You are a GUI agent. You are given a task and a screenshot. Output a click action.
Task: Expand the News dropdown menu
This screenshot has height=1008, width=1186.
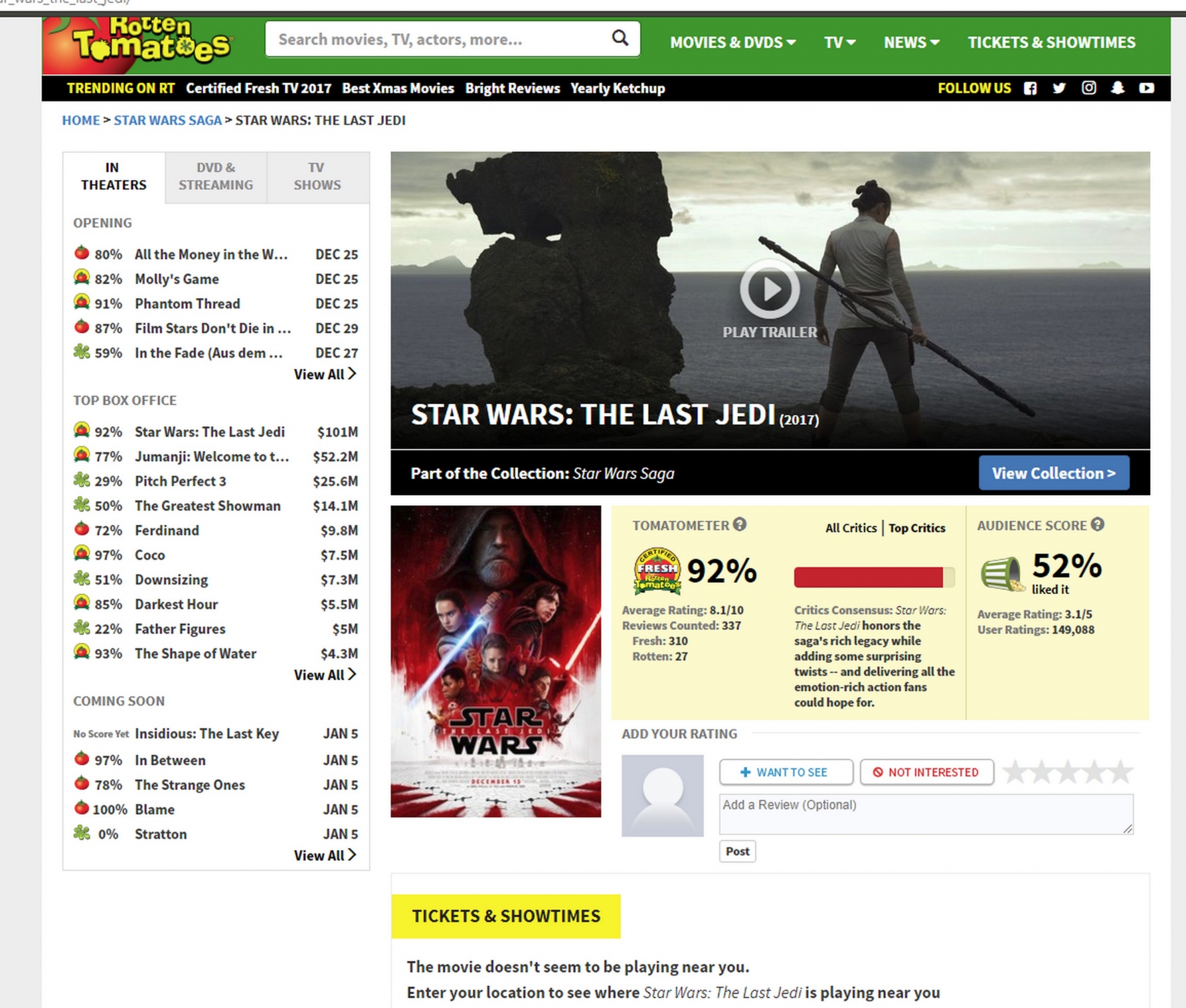(911, 43)
